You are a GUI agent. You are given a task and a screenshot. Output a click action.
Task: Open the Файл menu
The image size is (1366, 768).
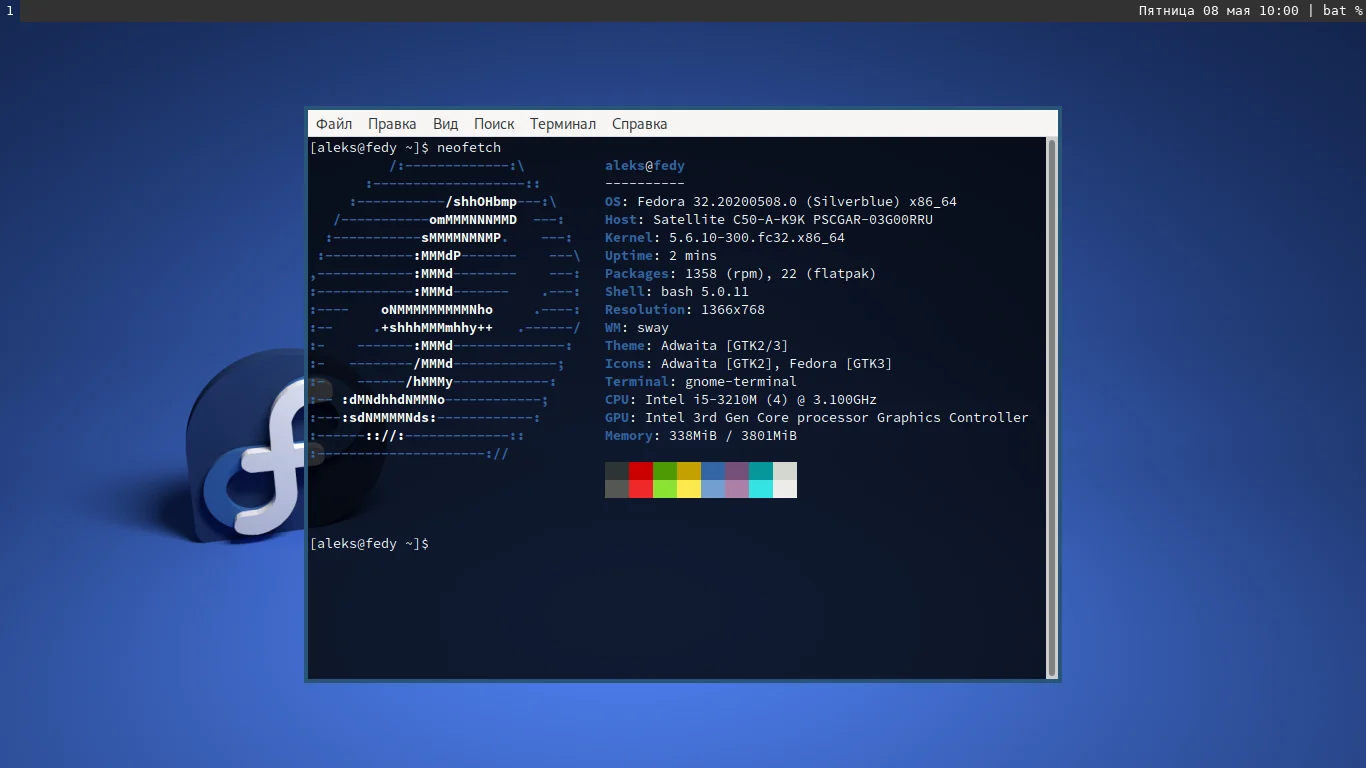(334, 124)
